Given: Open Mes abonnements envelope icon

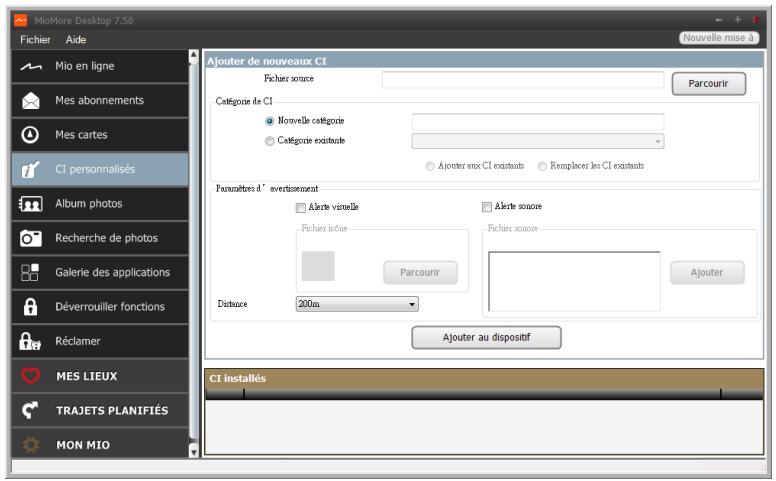Looking at the screenshot, I should (30, 101).
